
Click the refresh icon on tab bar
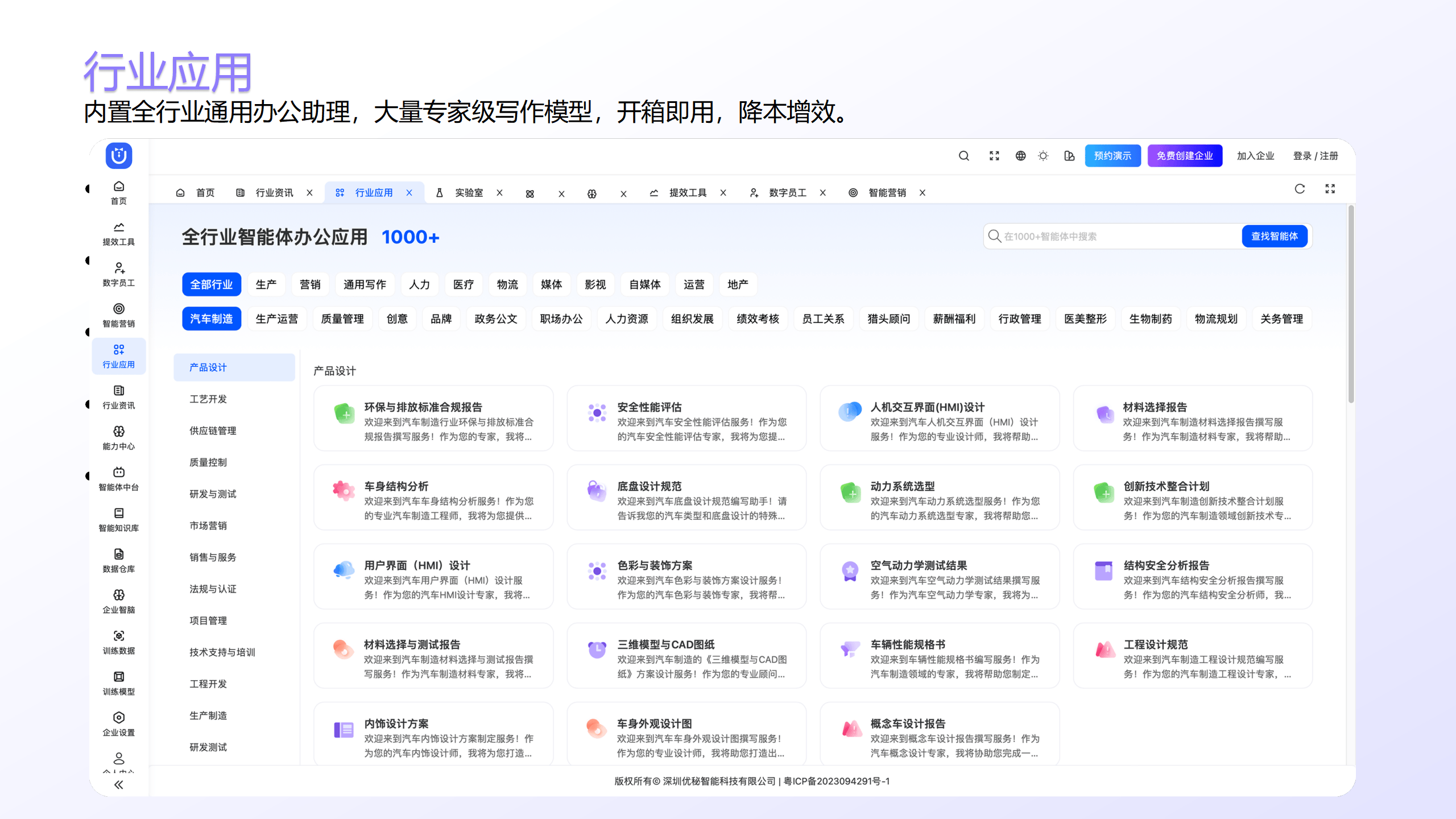(x=1300, y=189)
